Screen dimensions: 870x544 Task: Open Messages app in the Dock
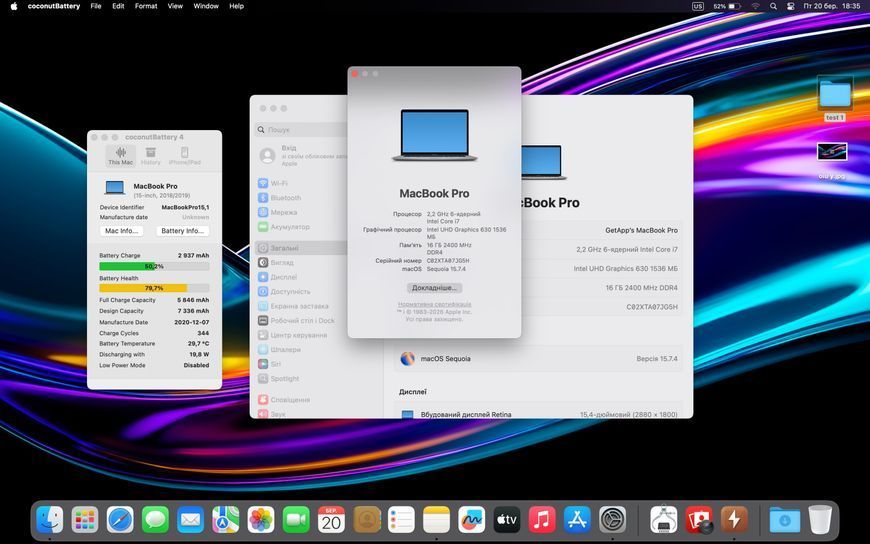click(155, 520)
